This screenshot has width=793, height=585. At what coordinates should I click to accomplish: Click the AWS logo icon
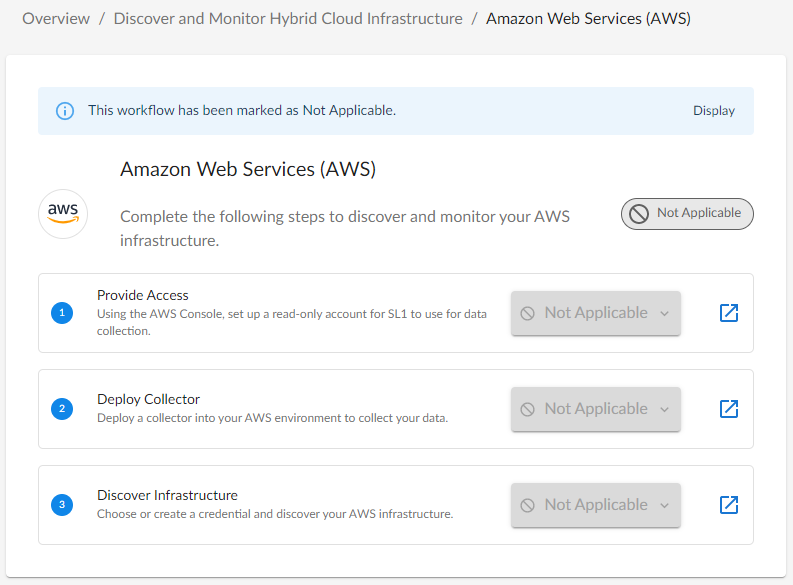63,214
